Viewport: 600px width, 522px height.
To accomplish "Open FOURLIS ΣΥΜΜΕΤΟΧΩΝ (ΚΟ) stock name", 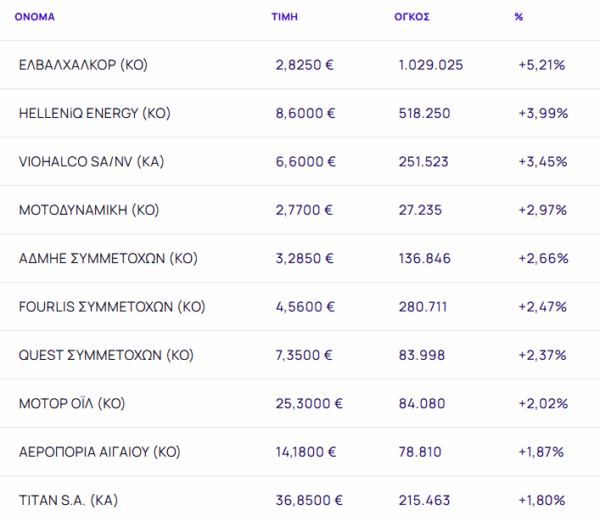I will pos(112,307).
